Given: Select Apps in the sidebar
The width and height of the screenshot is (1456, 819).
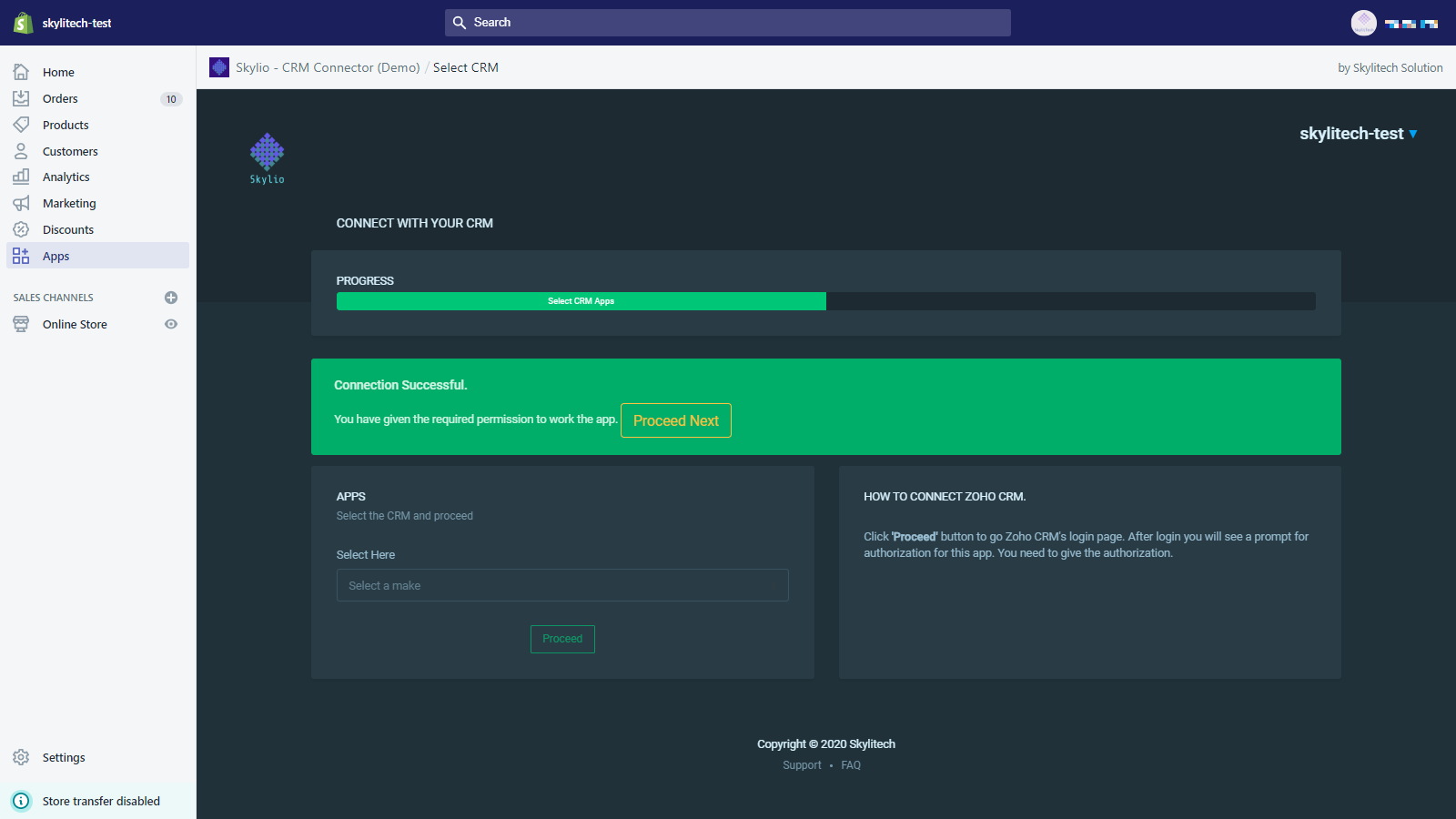Looking at the screenshot, I should click(x=98, y=256).
